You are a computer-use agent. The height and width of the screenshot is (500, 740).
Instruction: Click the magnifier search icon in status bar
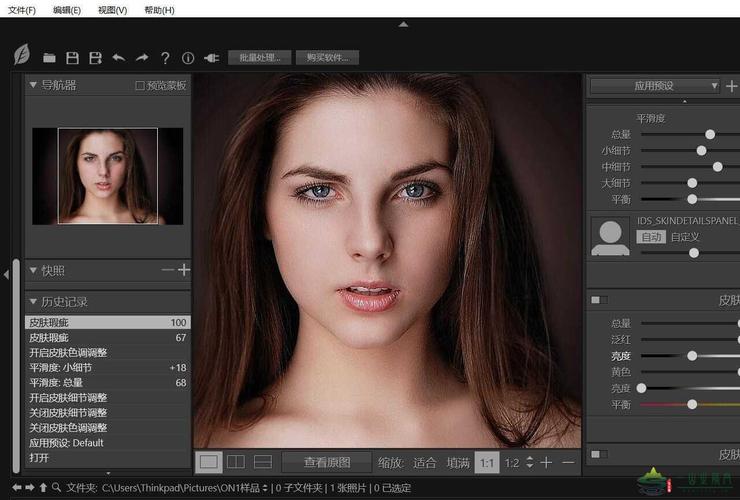[56, 487]
